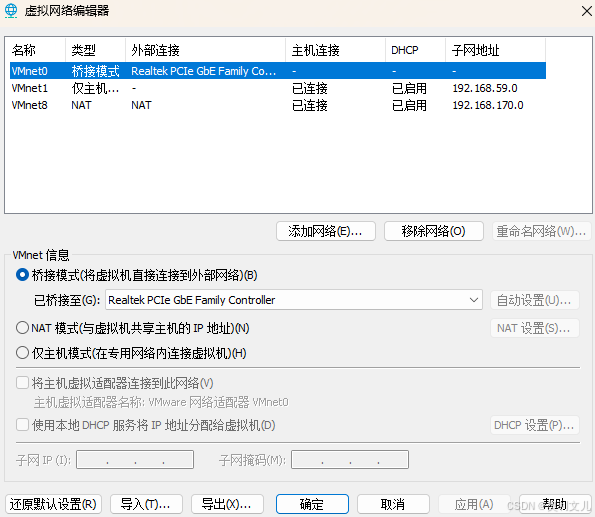Image resolution: width=595 pixels, height=517 pixels.
Task: Close the 虚拟网络编辑器 window
Action: (587, 11)
